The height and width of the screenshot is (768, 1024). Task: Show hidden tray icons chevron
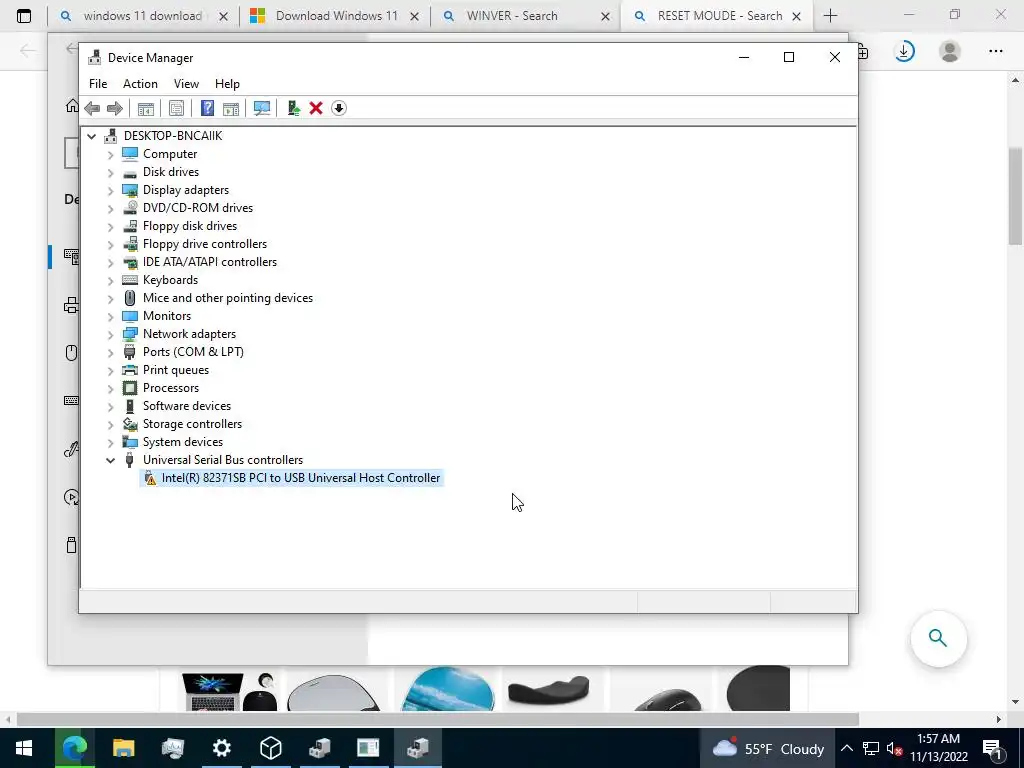[846, 748]
